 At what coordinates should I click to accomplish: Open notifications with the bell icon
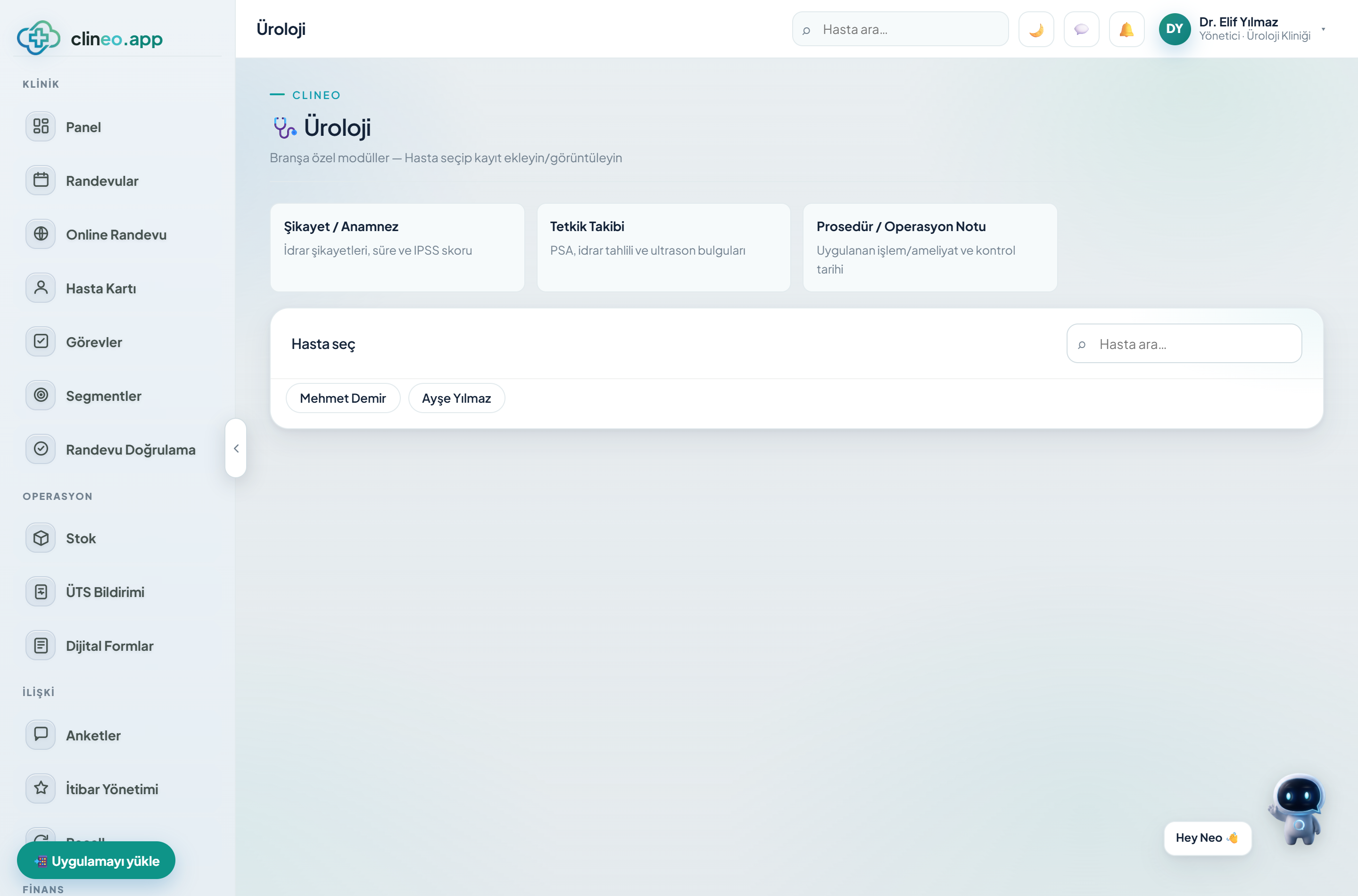(x=1126, y=29)
